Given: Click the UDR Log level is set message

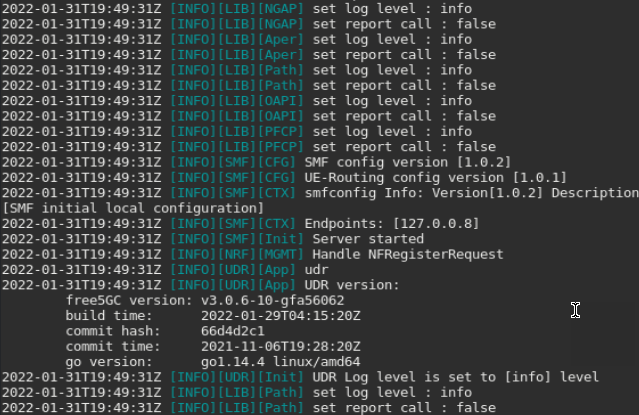Looking at the screenshot, I should (456, 377).
